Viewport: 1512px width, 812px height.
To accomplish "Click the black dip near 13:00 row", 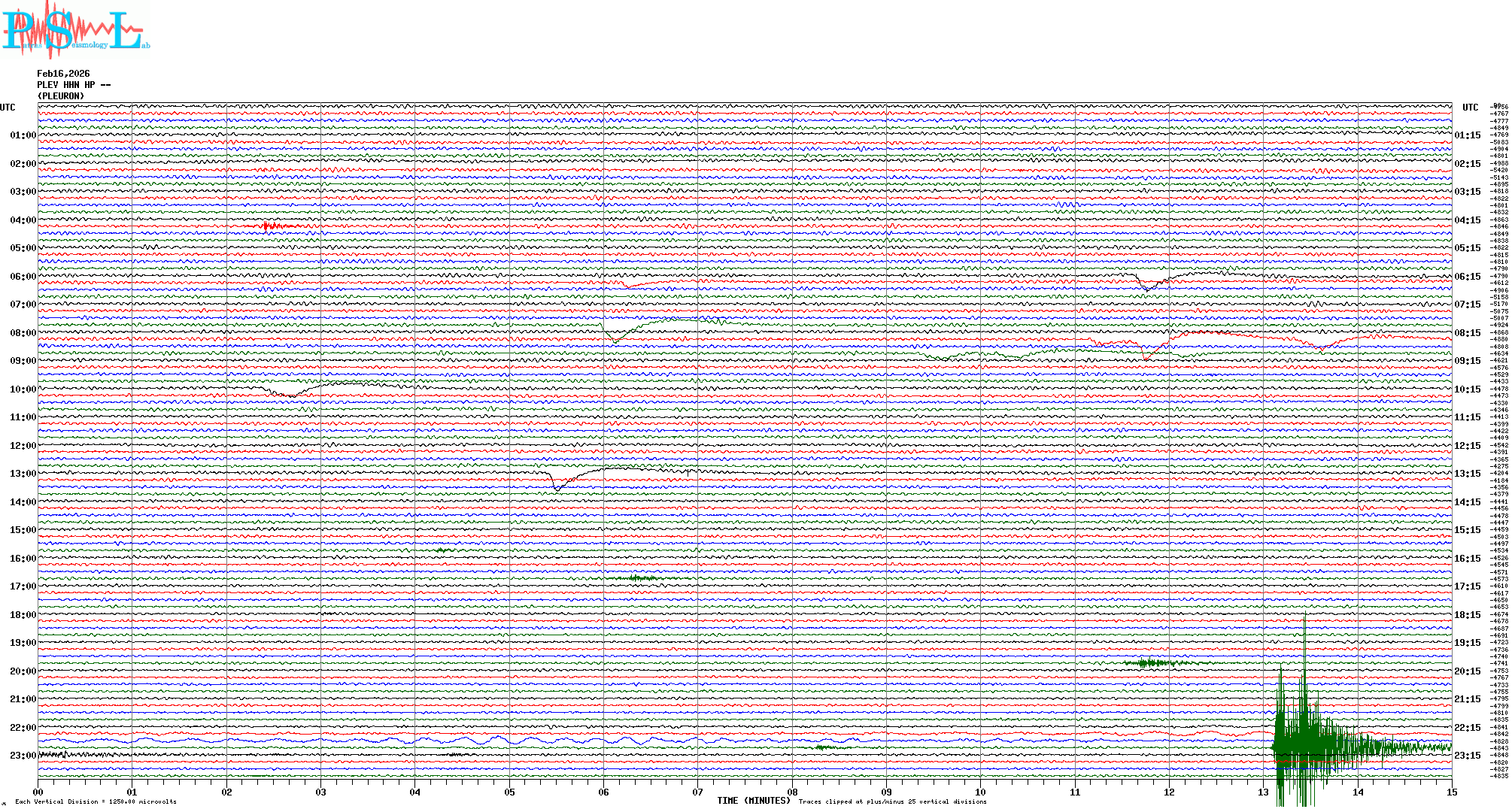I will 557,487.
